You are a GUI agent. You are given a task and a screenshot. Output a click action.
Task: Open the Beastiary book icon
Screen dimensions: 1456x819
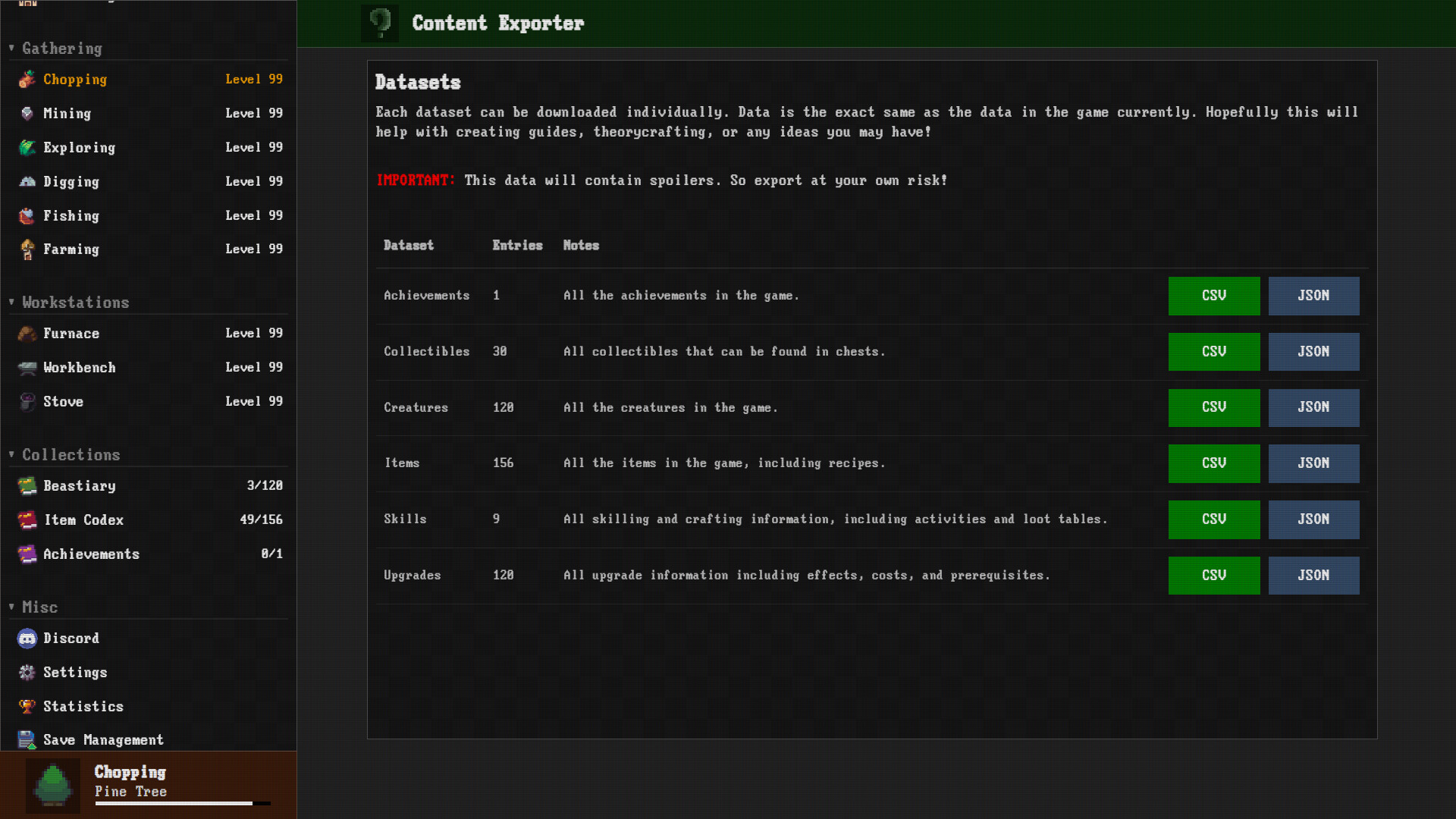[27, 486]
